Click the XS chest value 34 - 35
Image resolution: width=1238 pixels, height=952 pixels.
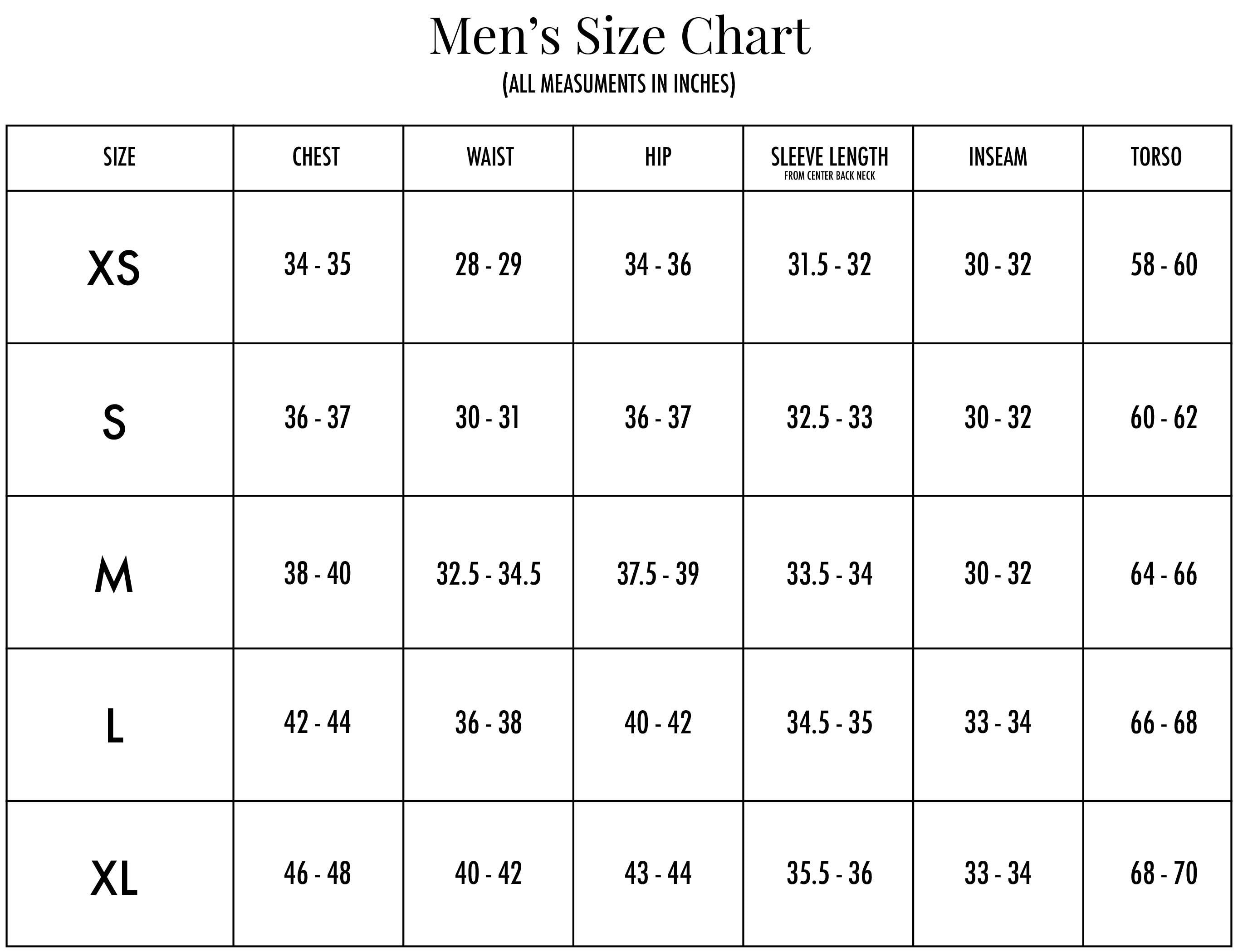[x=318, y=264]
